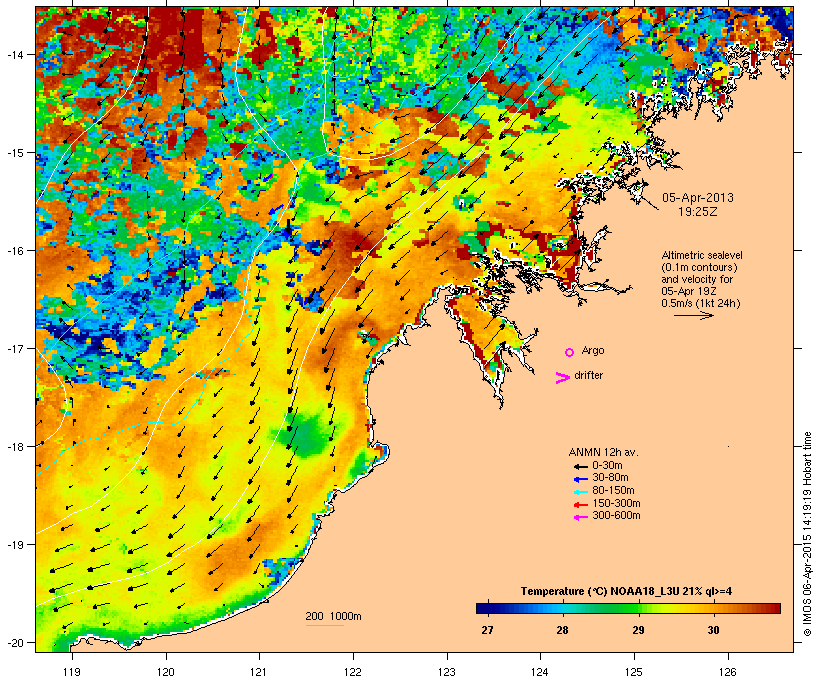Click the 'ANMN 12h av.' heading
820x680 pixels.
click(x=603, y=452)
